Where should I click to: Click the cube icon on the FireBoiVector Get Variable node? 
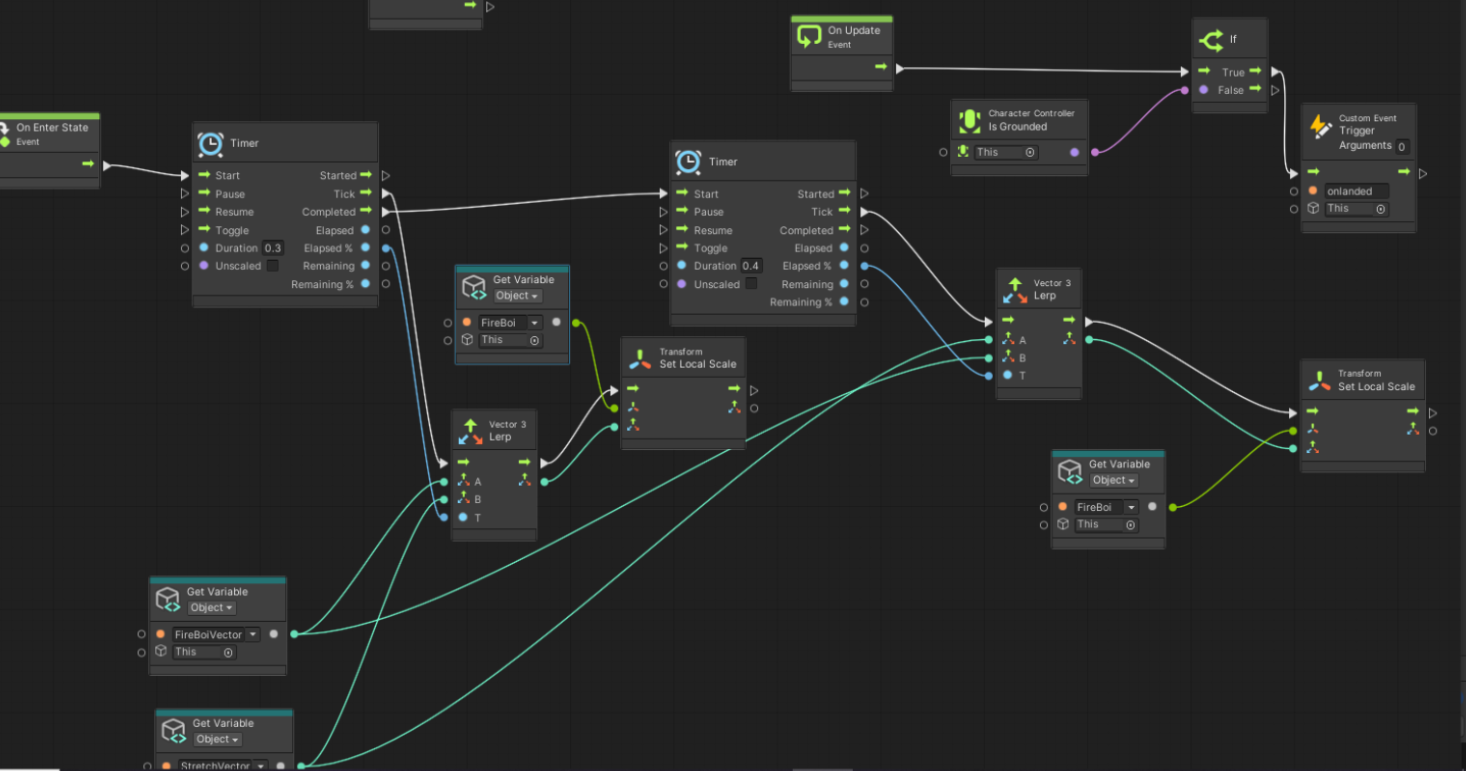click(x=169, y=600)
